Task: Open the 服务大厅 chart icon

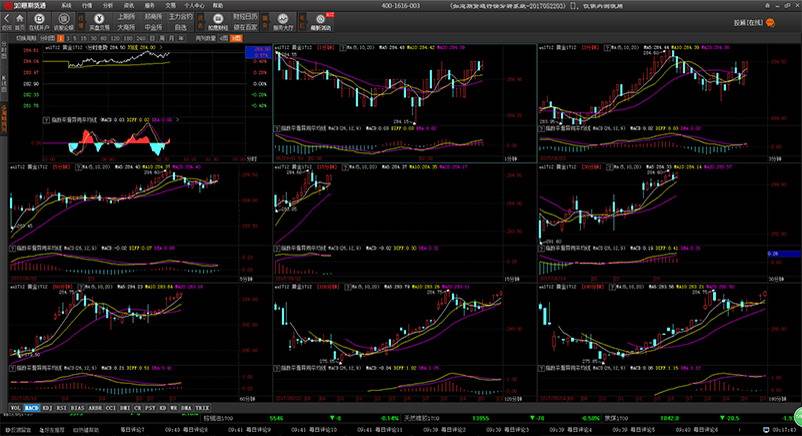Action: [283, 19]
